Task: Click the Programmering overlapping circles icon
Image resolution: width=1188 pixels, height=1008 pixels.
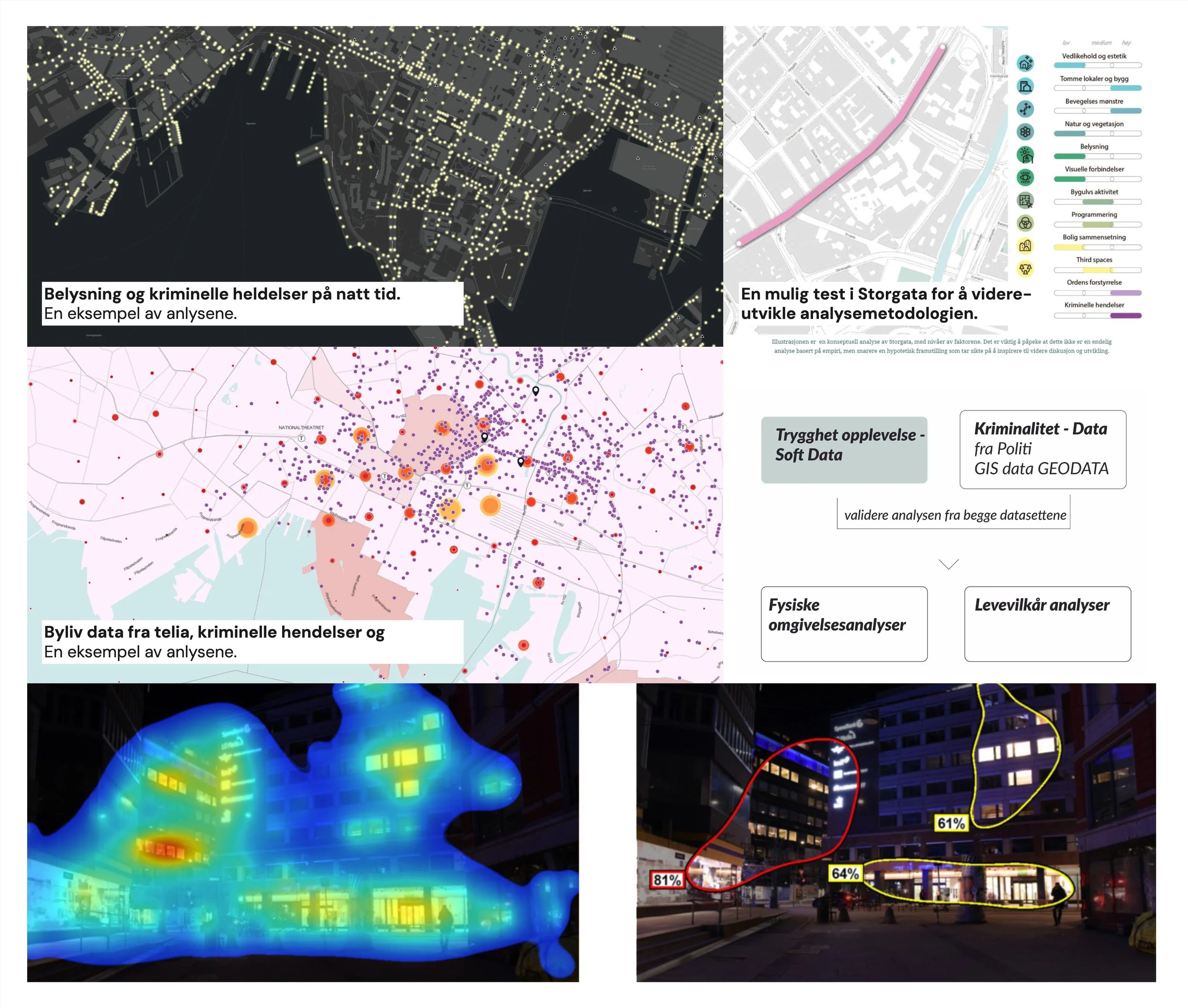Action: click(1025, 223)
